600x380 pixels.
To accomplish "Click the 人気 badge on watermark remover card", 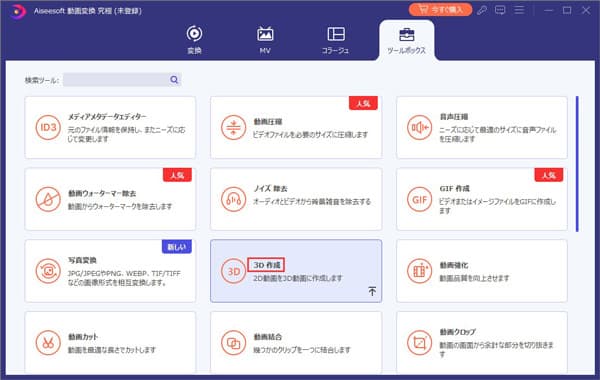I will (x=177, y=175).
